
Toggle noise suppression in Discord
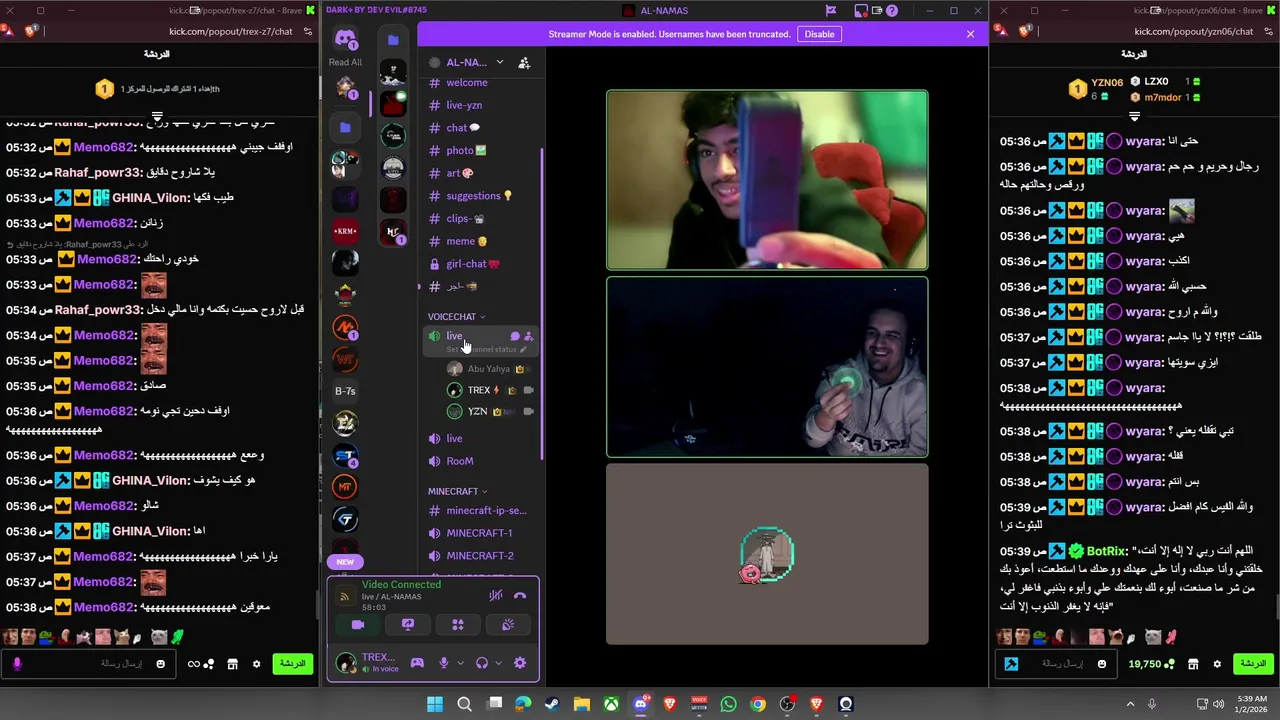[495, 596]
